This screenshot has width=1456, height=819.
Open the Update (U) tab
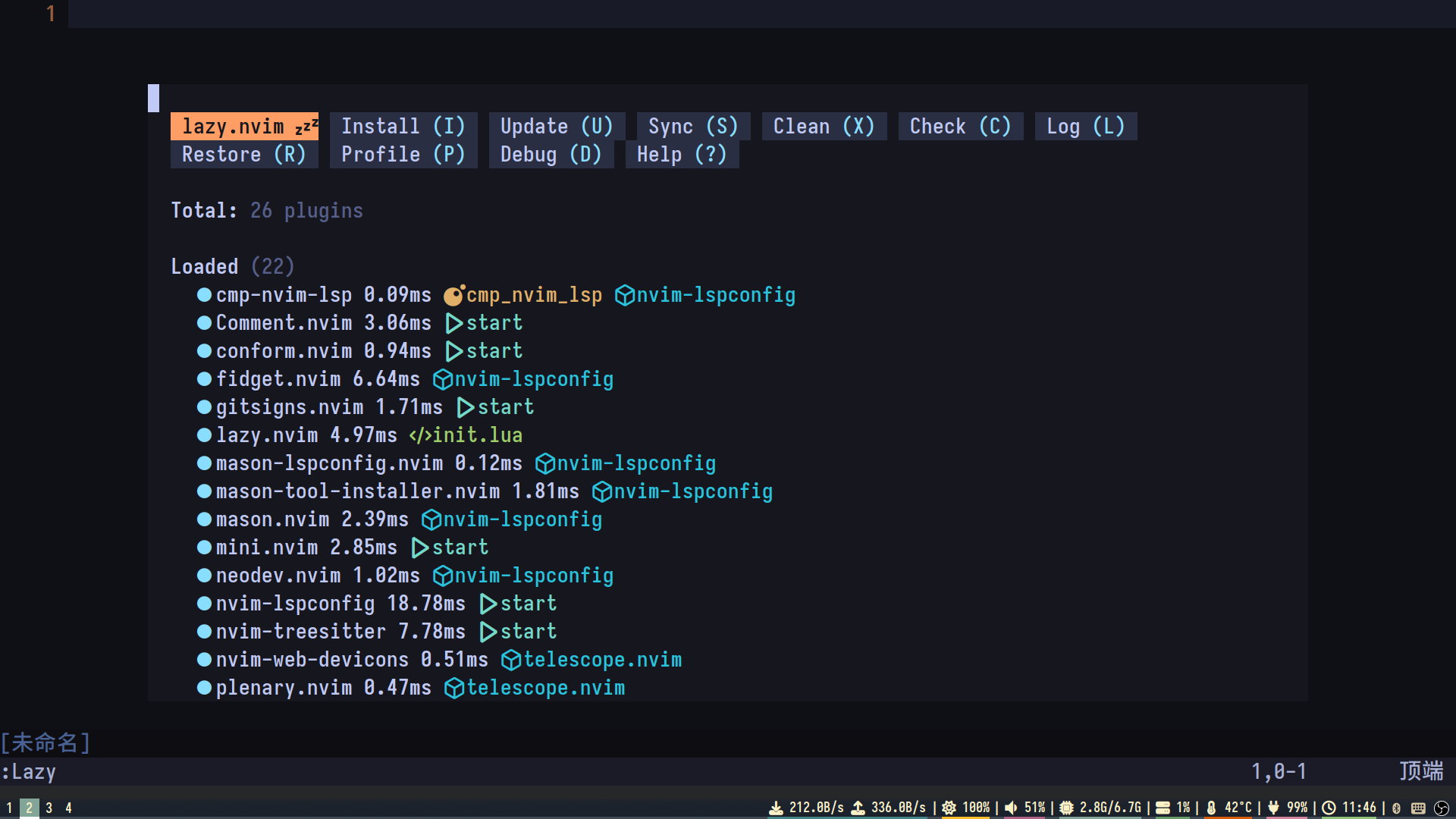point(557,126)
